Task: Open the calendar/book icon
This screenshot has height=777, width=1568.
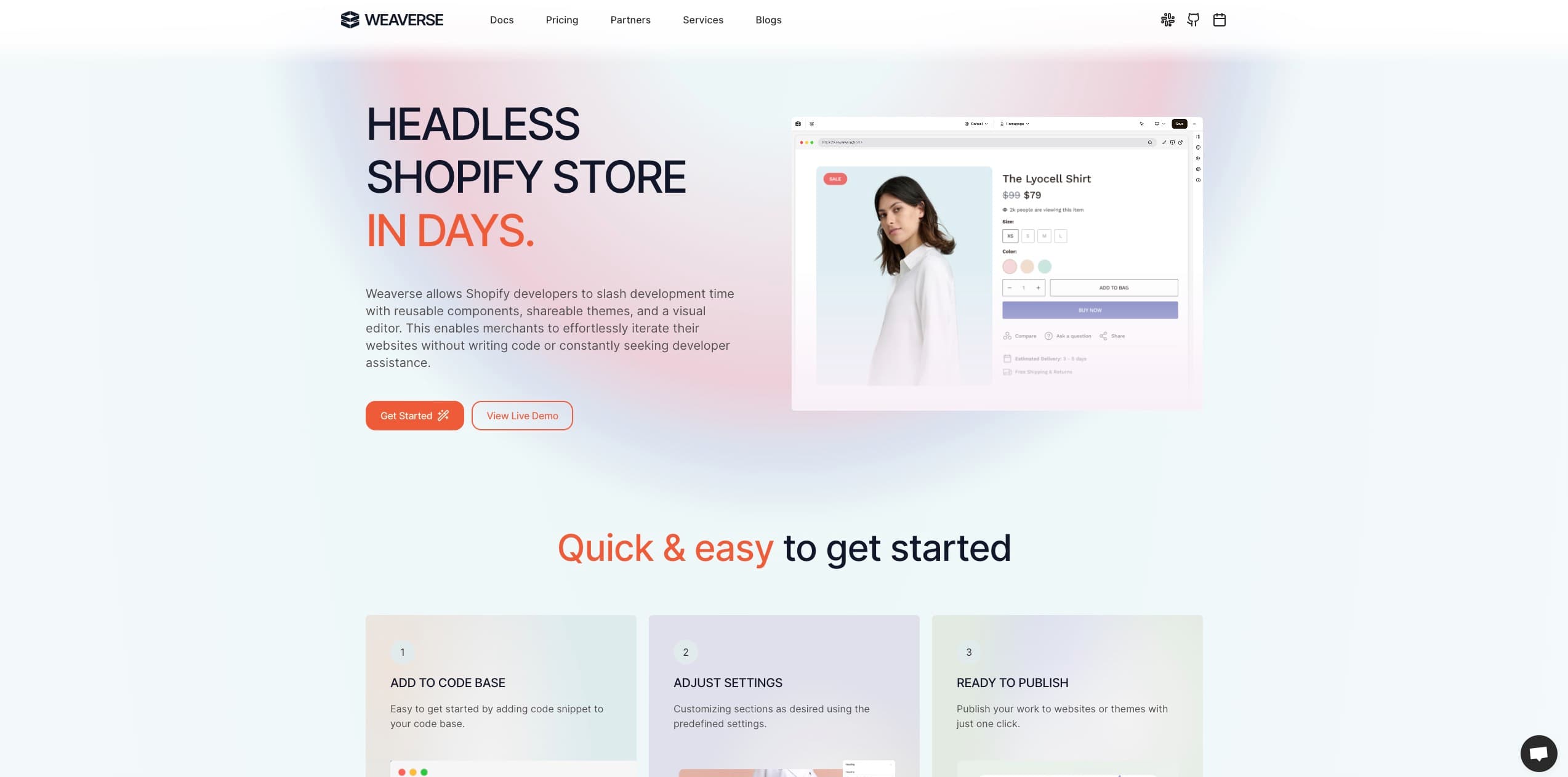Action: click(1218, 19)
